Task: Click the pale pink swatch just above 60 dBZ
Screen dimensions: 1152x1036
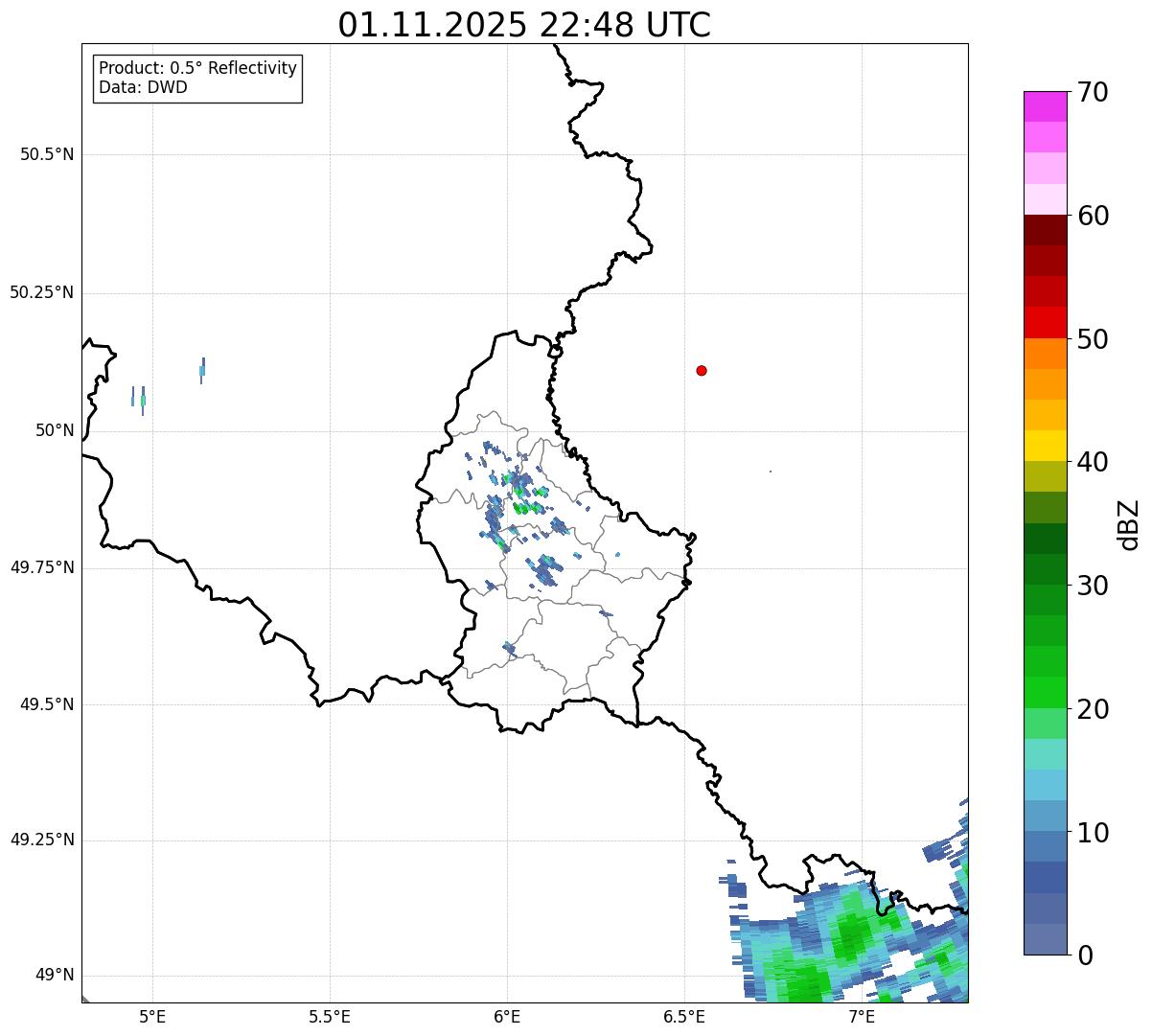Action: pyautogui.click(x=1046, y=199)
